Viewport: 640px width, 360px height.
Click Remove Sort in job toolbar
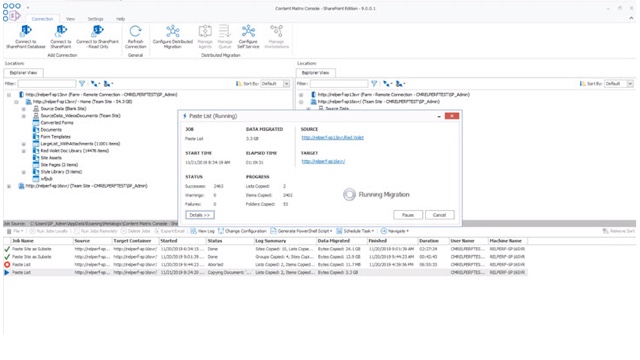(x=619, y=231)
